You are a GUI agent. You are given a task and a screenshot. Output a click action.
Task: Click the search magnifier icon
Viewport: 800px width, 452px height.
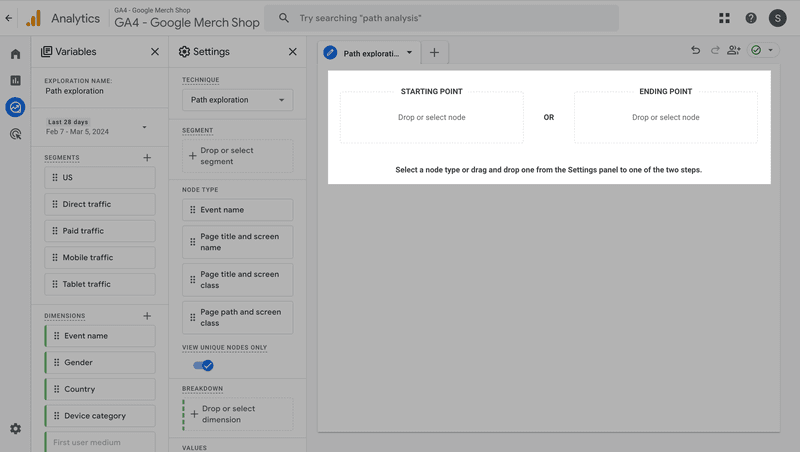pyautogui.click(x=284, y=18)
